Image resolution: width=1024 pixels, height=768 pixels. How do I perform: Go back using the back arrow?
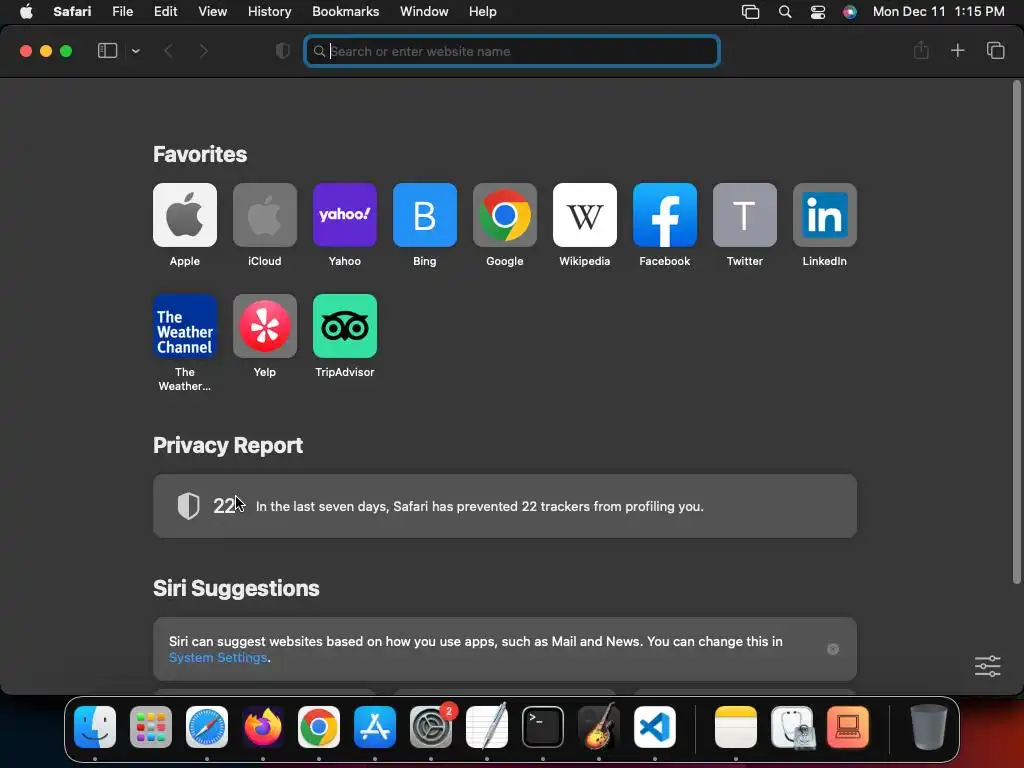coord(168,51)
